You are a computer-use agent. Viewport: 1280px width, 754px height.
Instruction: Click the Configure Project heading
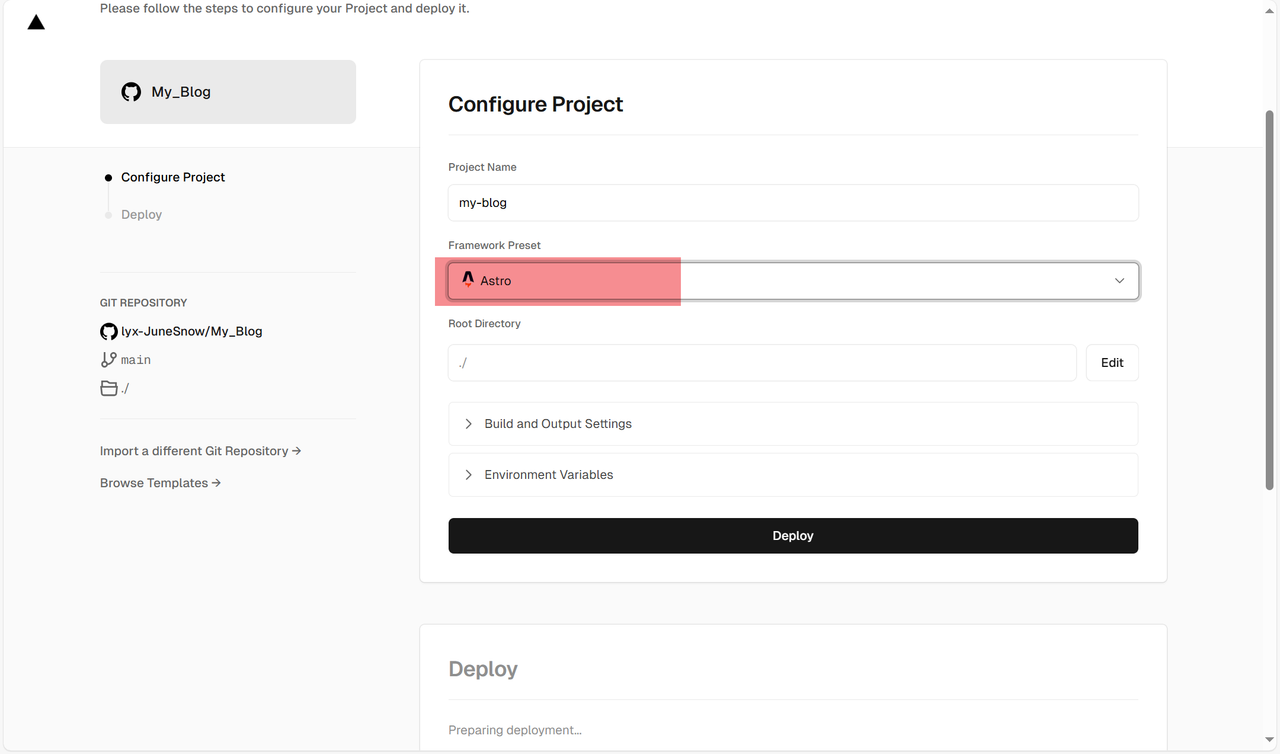535,104
